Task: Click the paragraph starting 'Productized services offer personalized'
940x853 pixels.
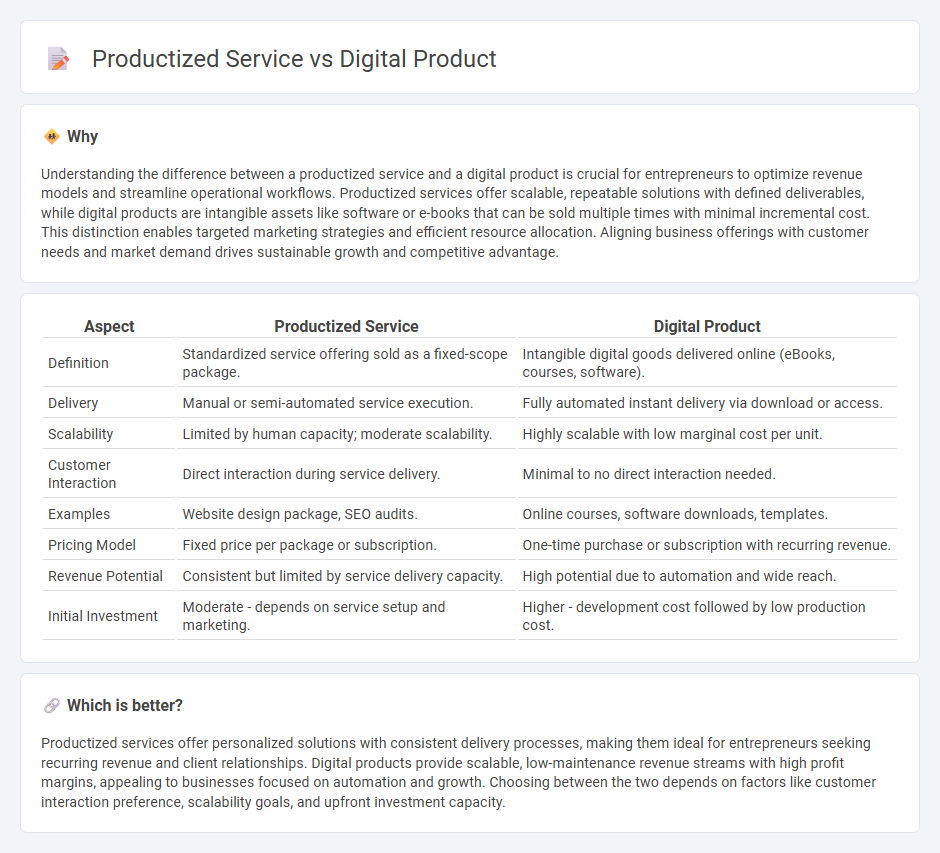Action: pos(459,772)
